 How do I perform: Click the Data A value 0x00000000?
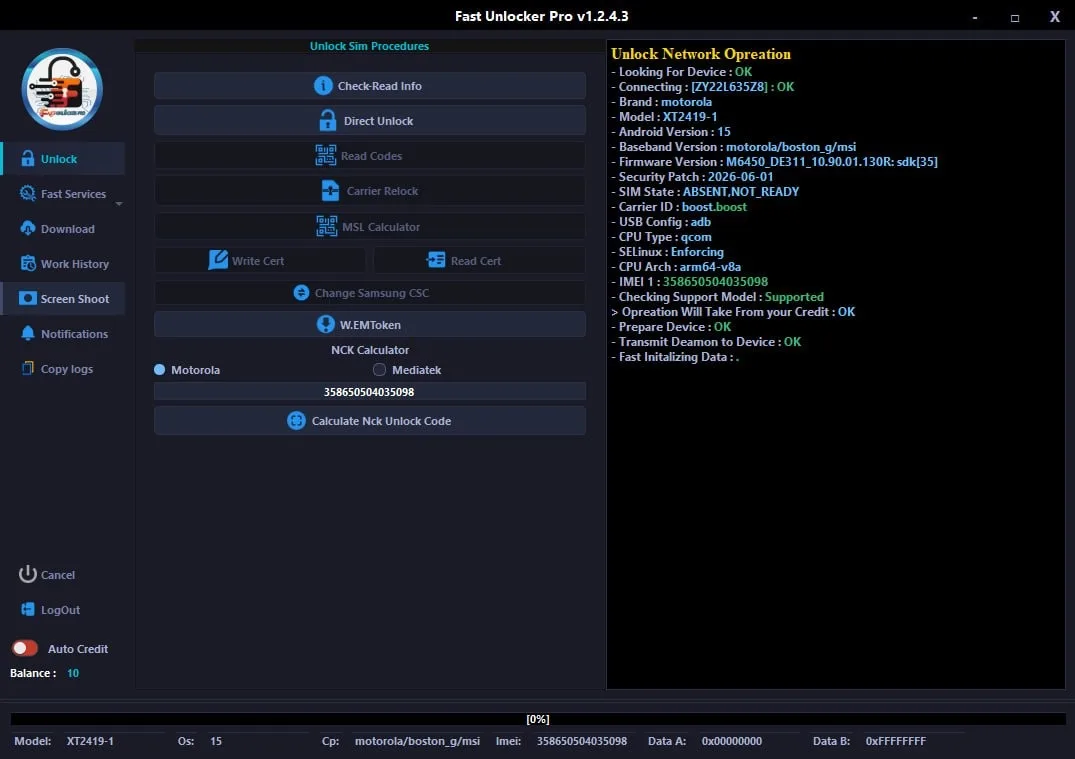732,741
